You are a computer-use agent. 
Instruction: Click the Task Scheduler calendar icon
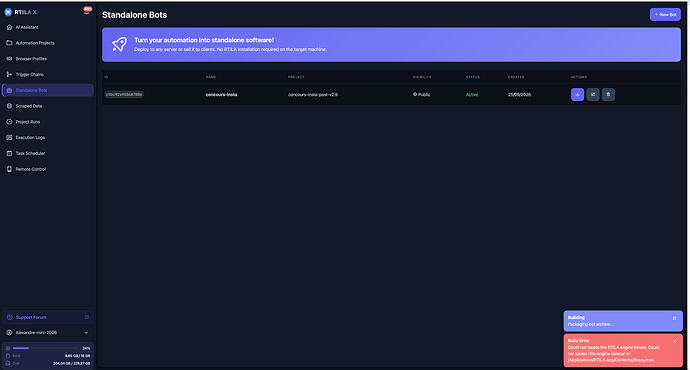9,154
